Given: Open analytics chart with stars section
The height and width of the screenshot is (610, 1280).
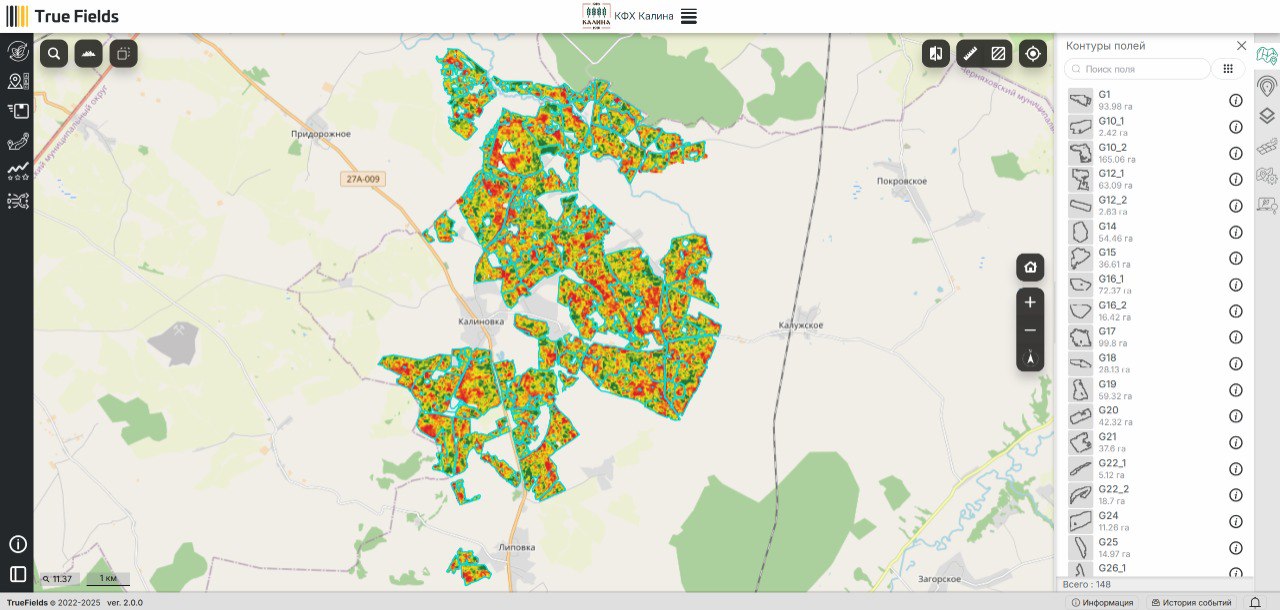Looking at the screenshot, I should pos(17,171).
